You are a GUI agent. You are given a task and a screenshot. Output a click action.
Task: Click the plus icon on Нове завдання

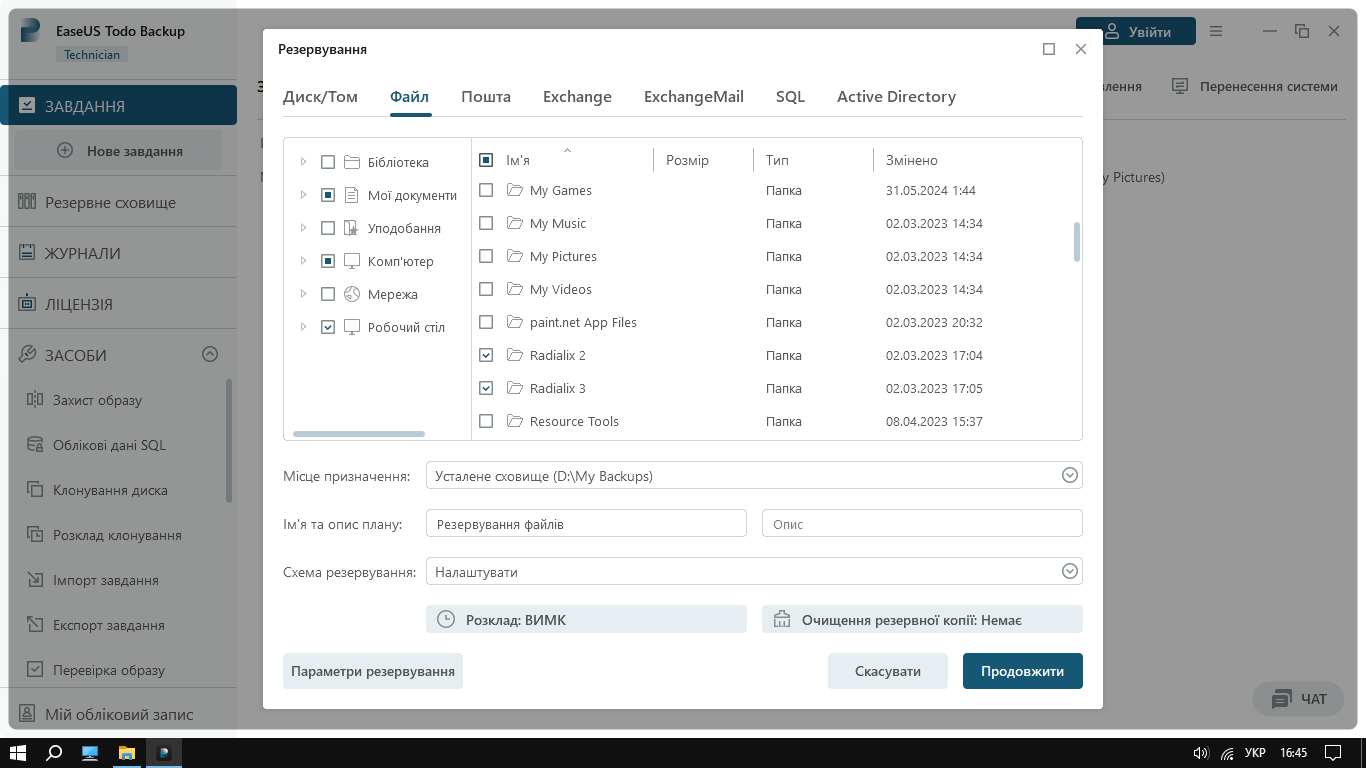coord(65,151)
